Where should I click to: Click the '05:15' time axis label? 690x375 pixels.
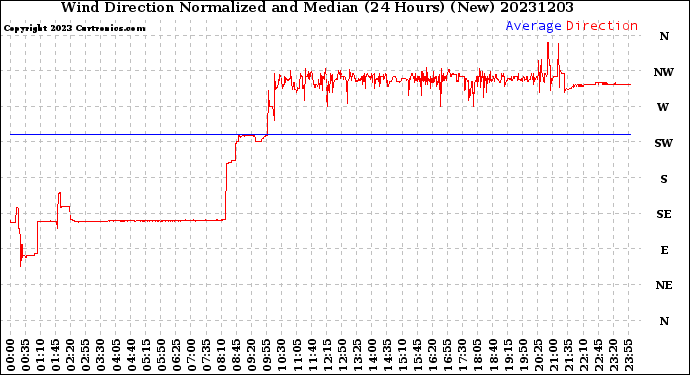146,355
